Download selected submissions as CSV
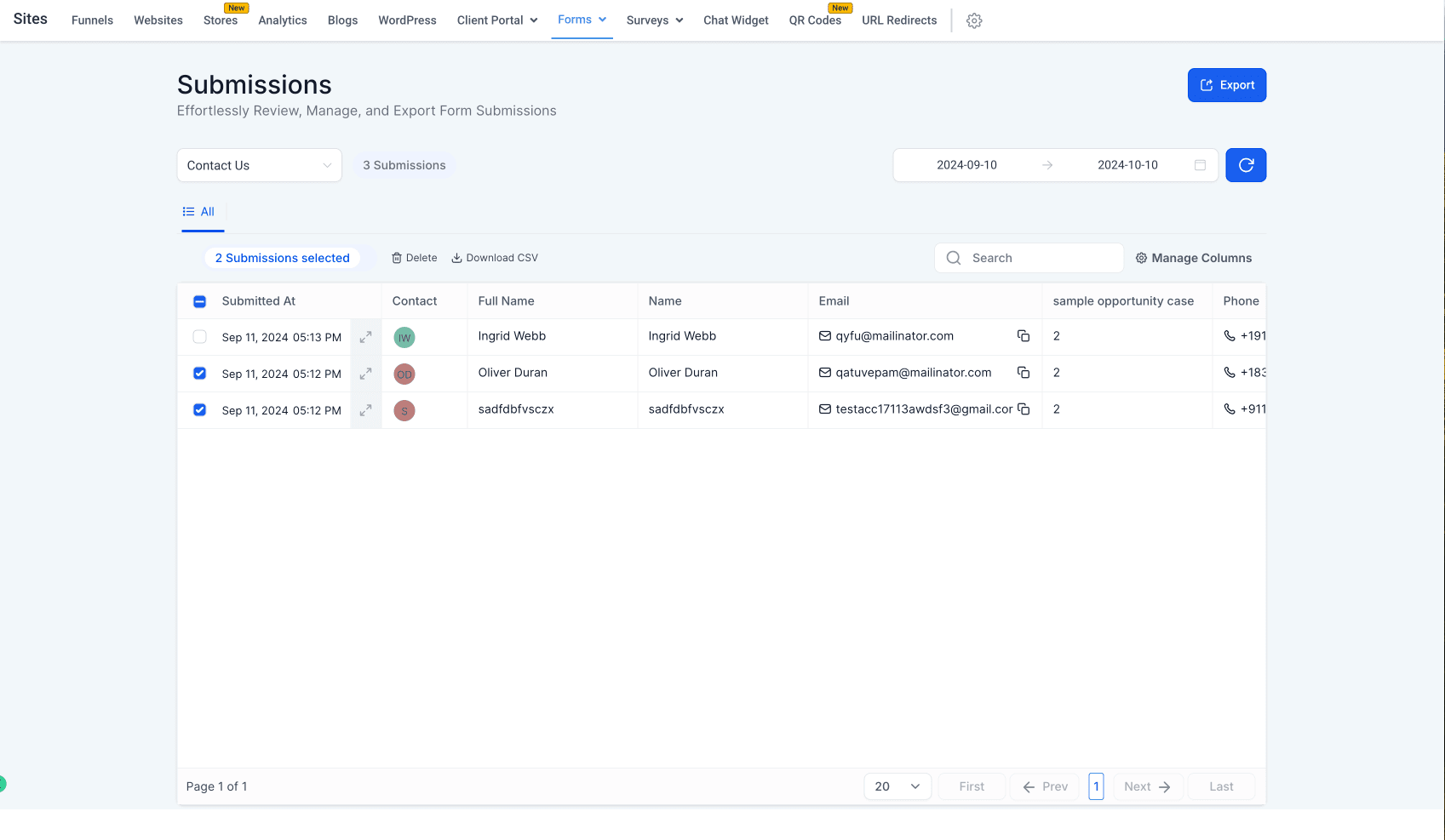 (495, 258)
